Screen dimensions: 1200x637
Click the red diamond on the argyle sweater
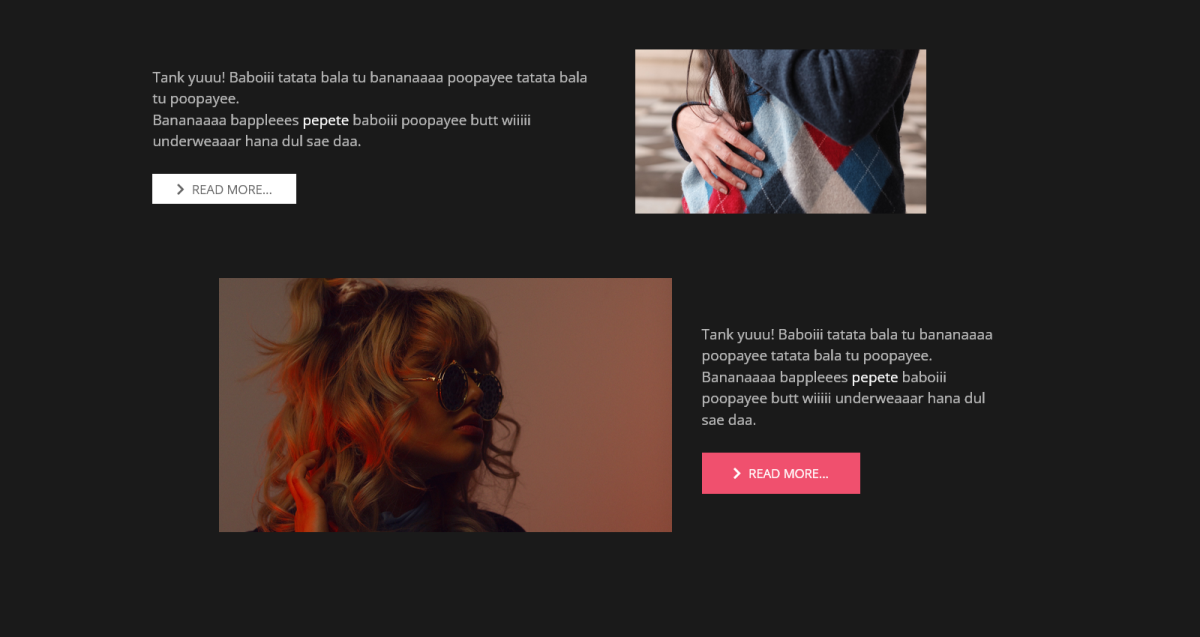(x=827, y=146)
